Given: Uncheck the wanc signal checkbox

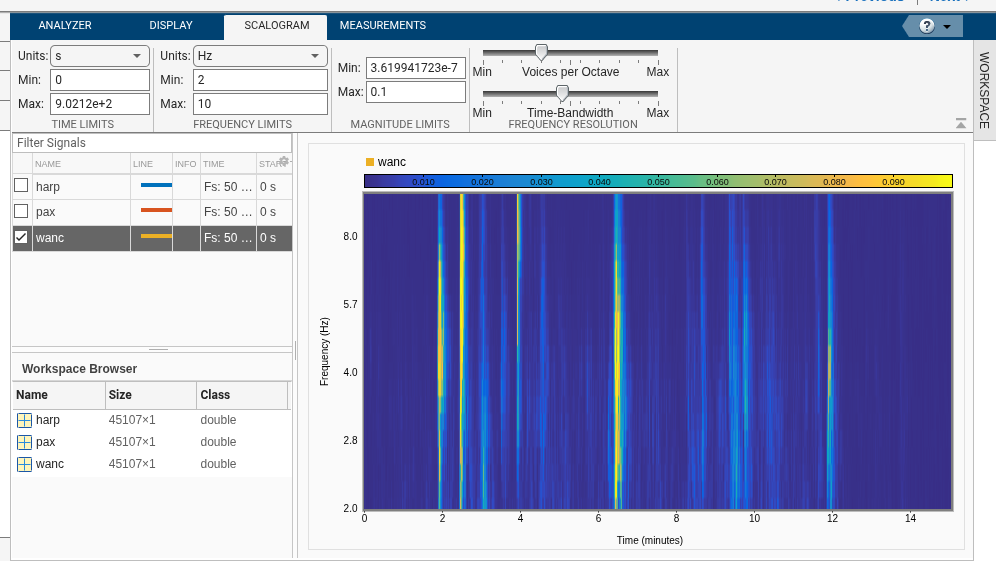Looking at the screenshot, I should (x=21, y=237).
